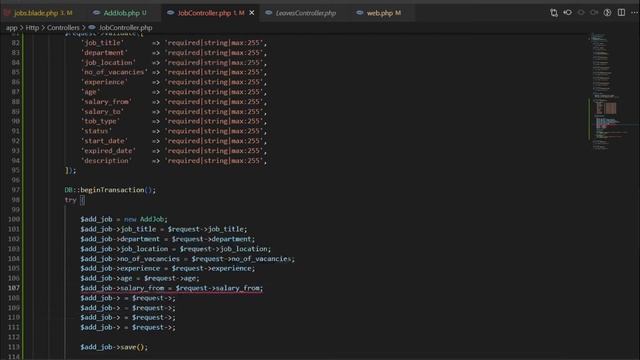Click the circular half-filled icon beside split editor
Viewport: 640px width, 360px height.
pyautogui.click(x=607, y=13)
